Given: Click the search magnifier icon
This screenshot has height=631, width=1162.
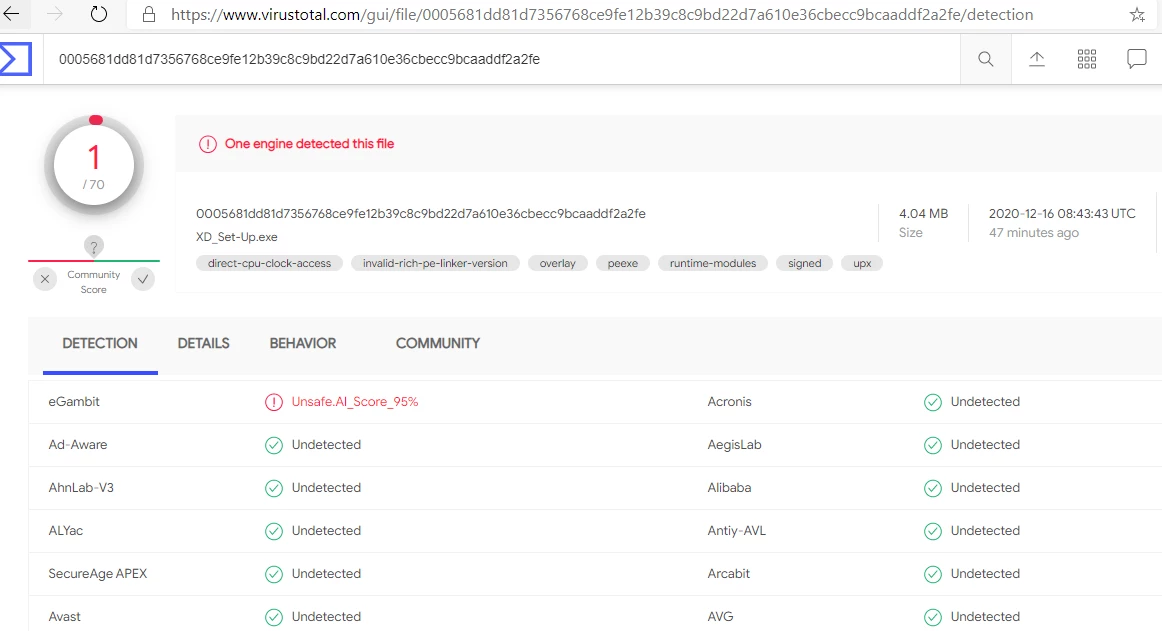Looking at the screenshot, I should [x=986, y=59].
